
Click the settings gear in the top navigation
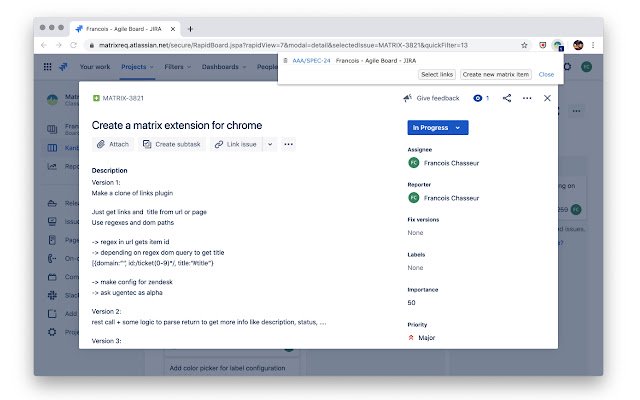pos(567,67)
